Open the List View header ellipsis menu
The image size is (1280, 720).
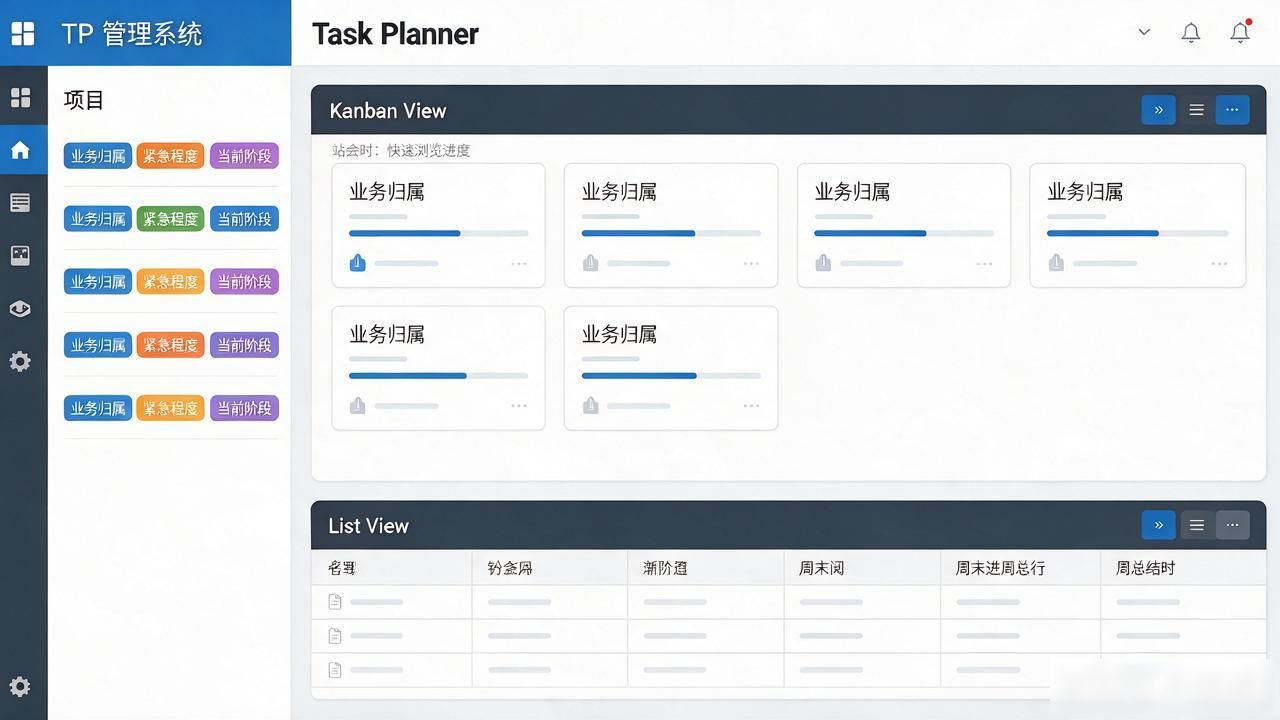[1232, 525]
